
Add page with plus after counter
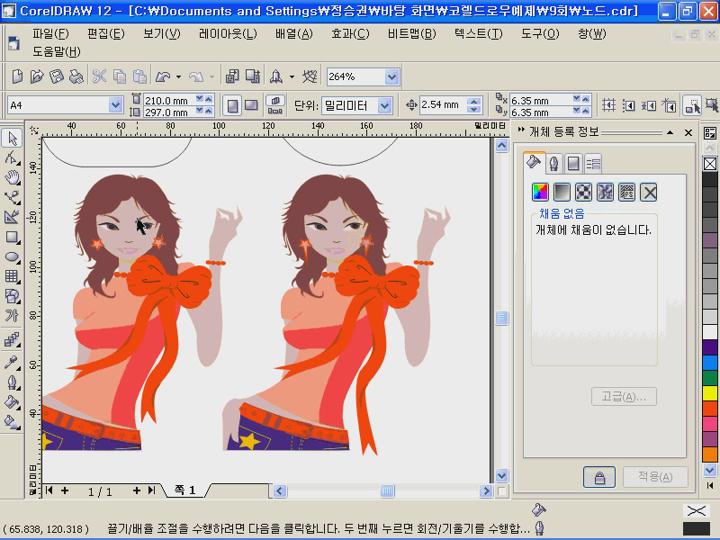[x=136, y=490]
